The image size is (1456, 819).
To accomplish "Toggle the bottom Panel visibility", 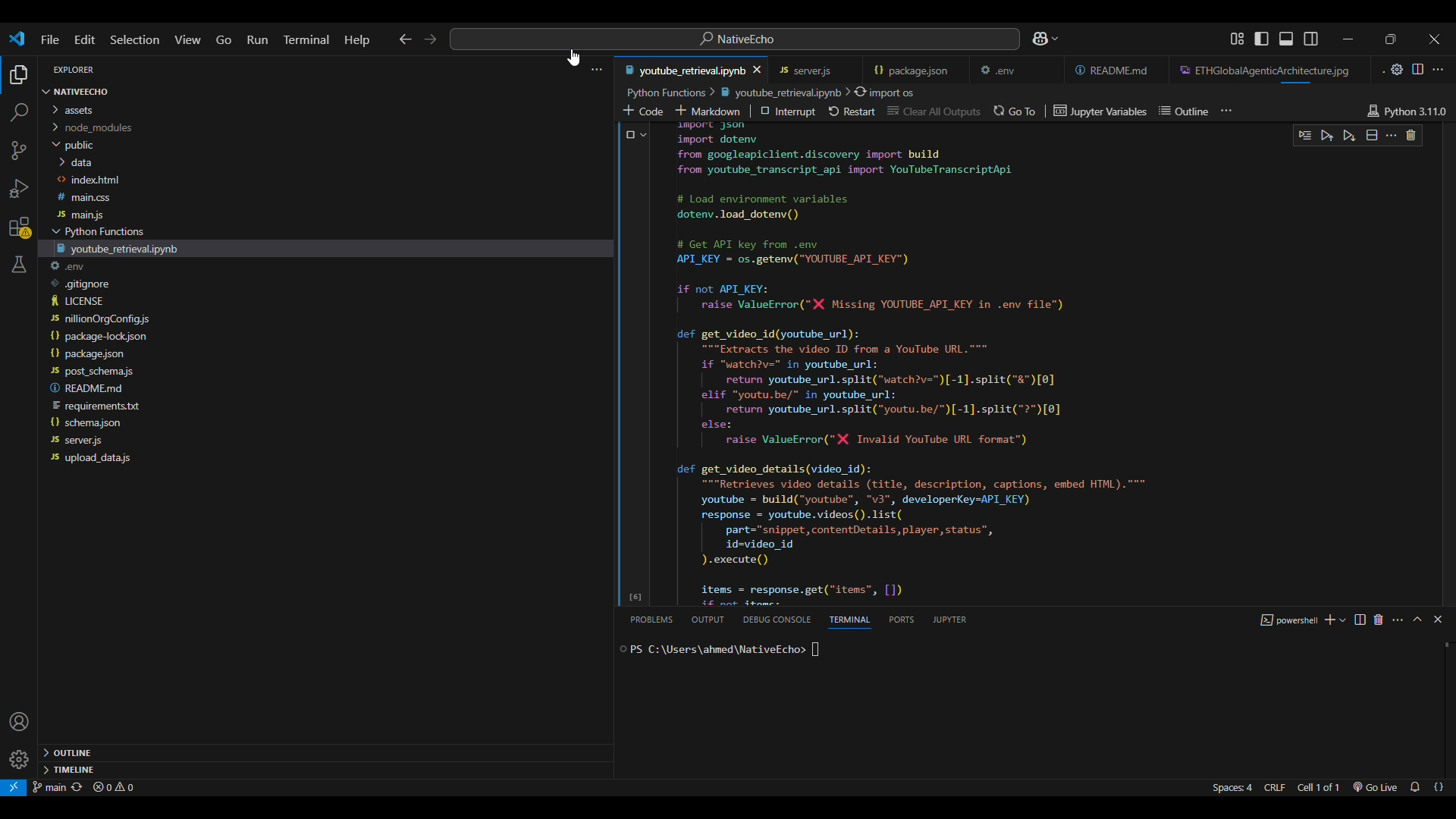I will pyautogui.click(x=1286, y=39).
